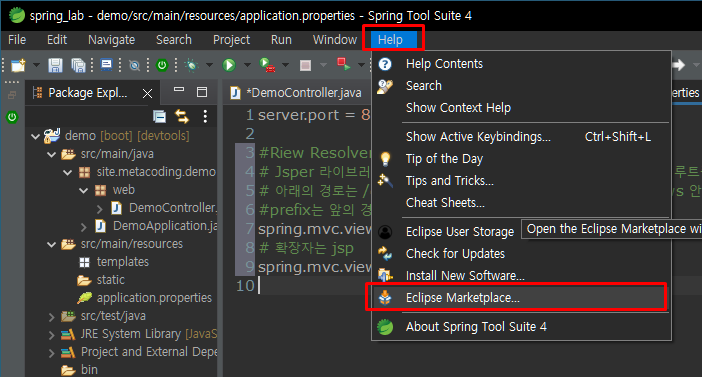Click the Boot Dashboard power icon in toolbar
702x377 pixels.
coord(162,65)
